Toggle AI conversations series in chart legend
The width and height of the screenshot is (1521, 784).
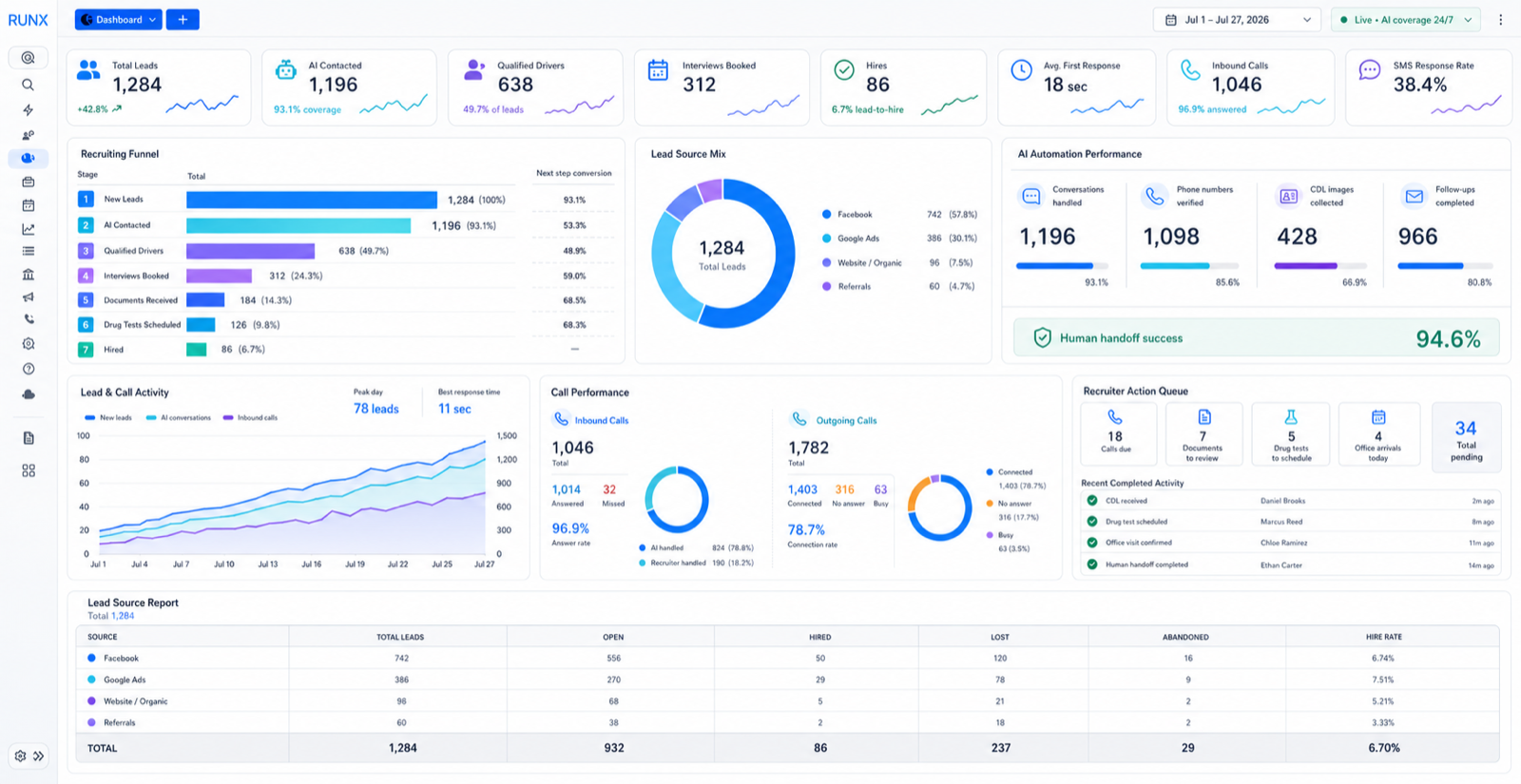179,417
